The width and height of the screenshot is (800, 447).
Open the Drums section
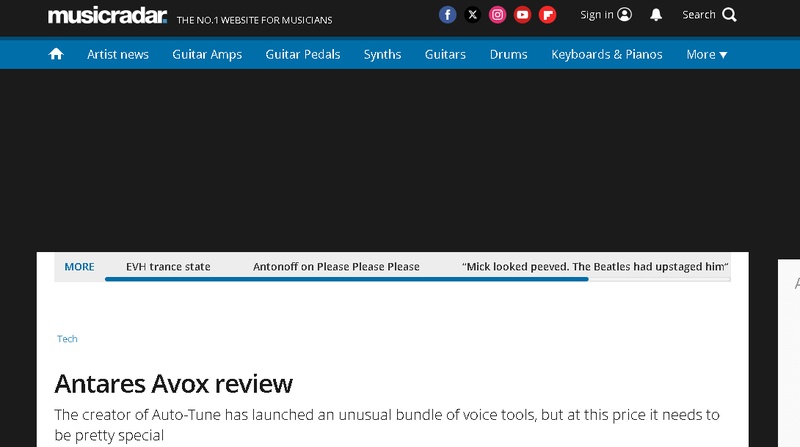pos(509,54)
